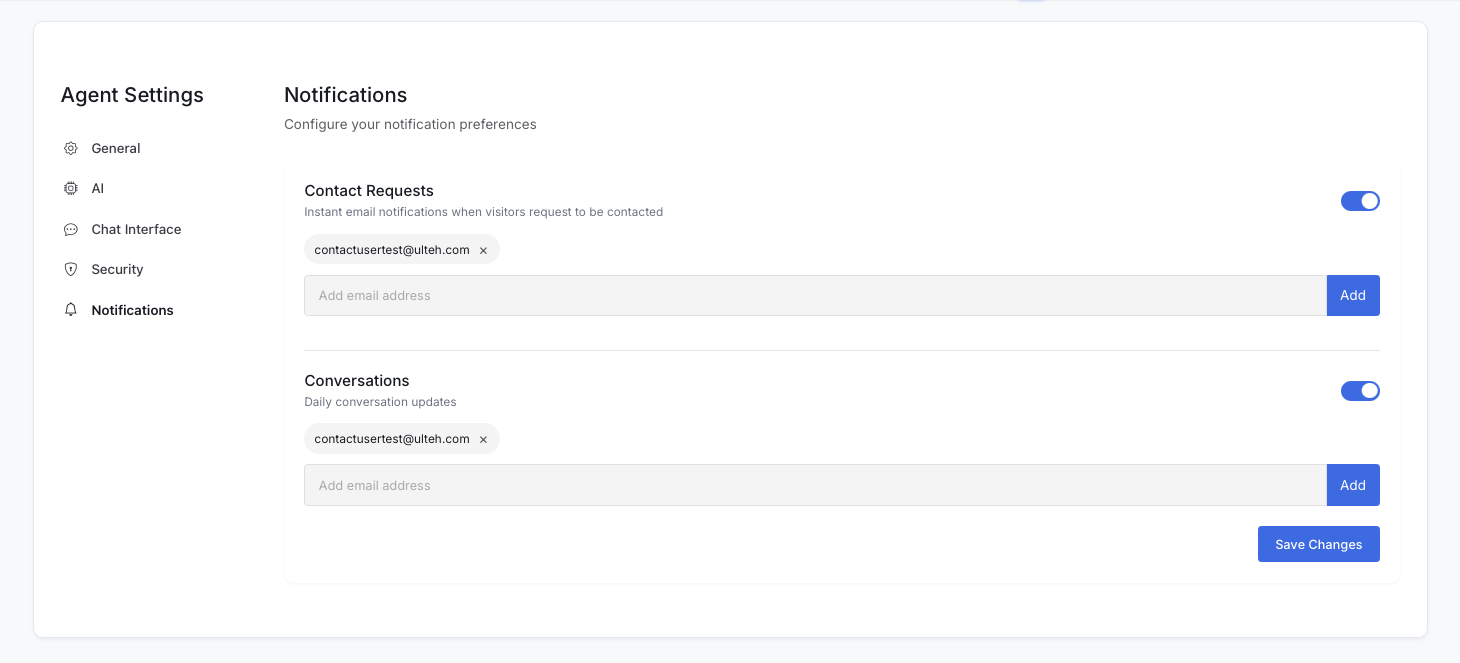Turn off the Conversations notifications toggle
This screenshot has width=1460, height=663.
(x=1360, y=390)
